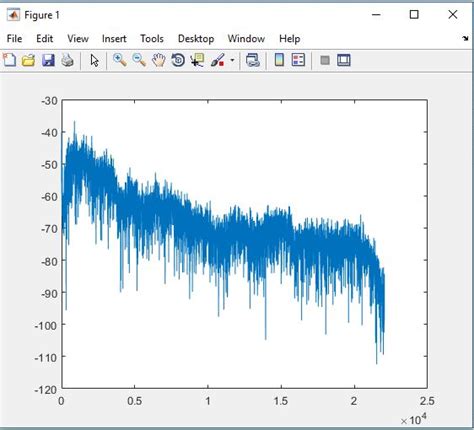Close the Figure 1 window
The height and width of the screenshot is (430, 474).
point(453,15)
